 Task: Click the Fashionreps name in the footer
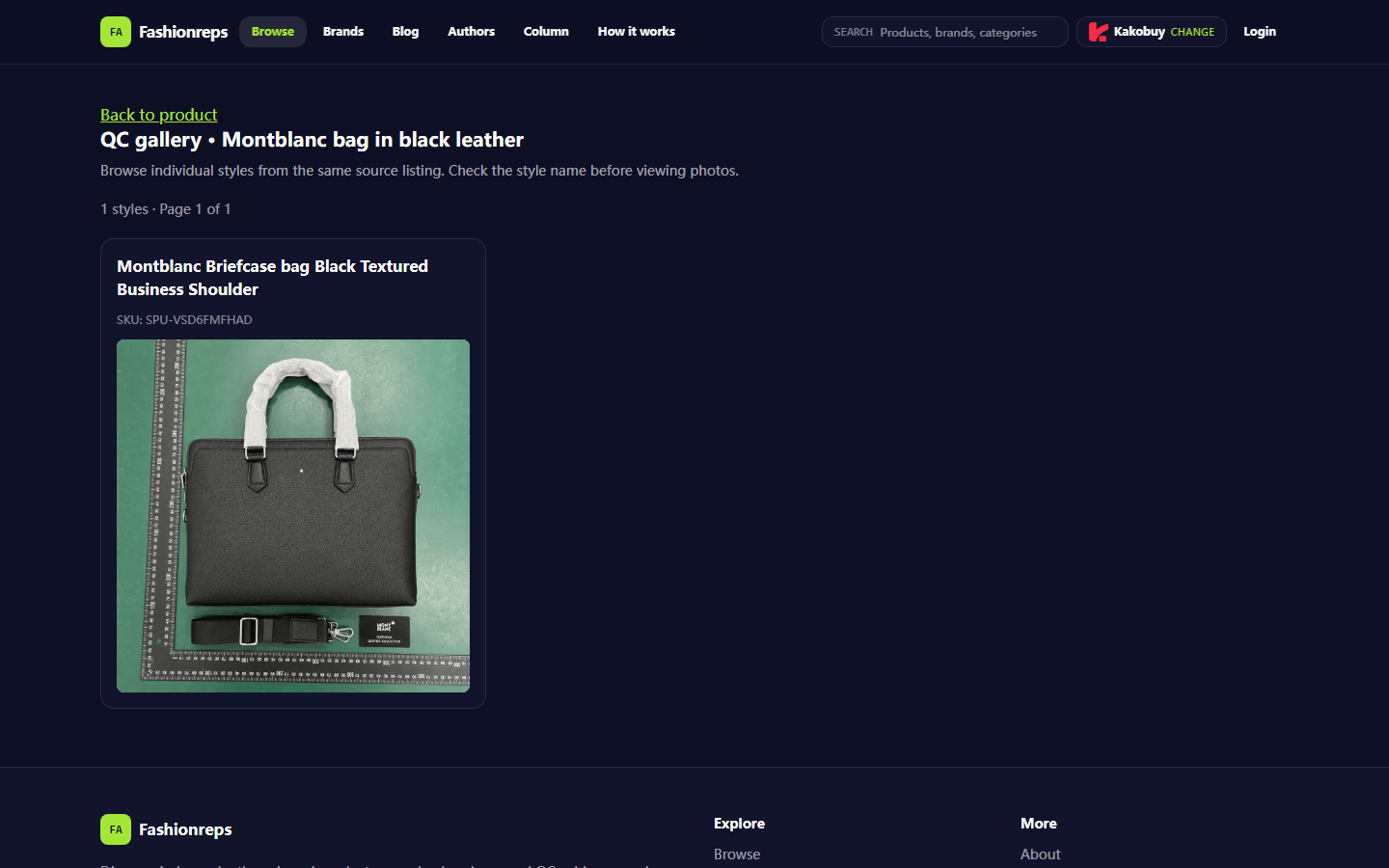pos(185,829)
